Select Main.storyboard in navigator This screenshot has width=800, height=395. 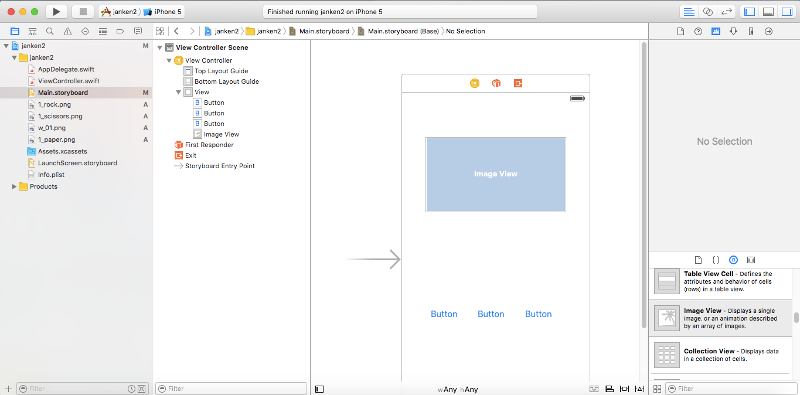tap(76, 92)
